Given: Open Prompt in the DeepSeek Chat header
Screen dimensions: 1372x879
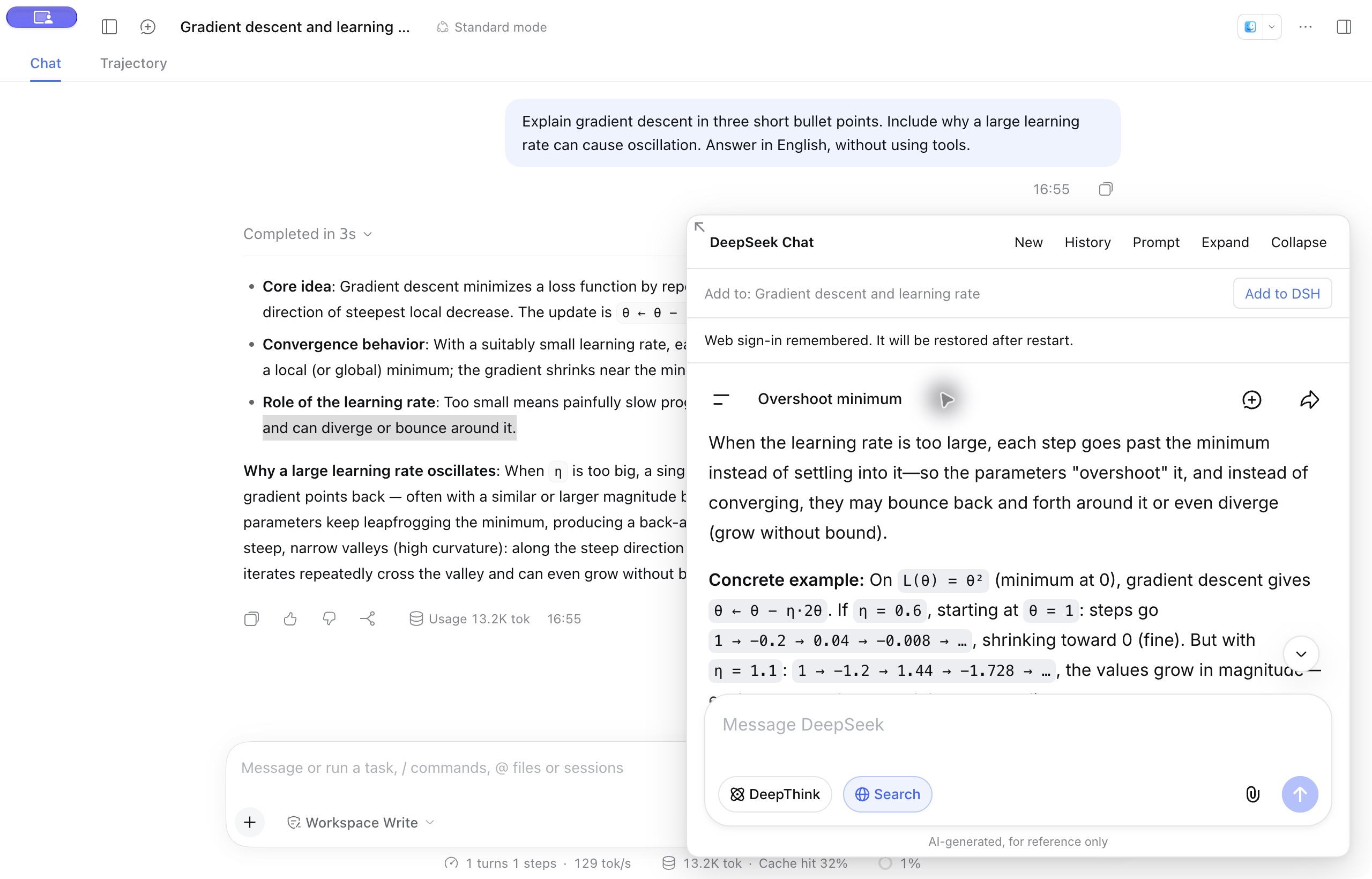Looking at the screenshot, I should (1155, 242).
